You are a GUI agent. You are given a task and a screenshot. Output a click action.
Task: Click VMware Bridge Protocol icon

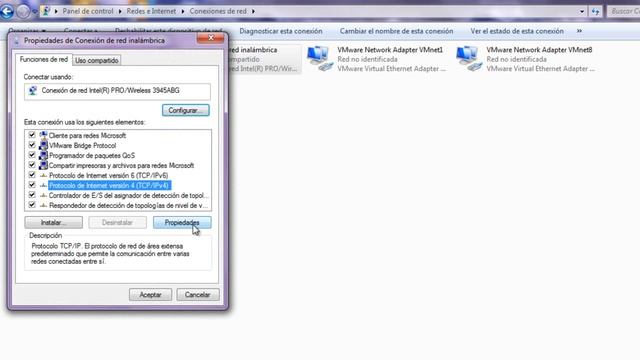click(43, 145)
